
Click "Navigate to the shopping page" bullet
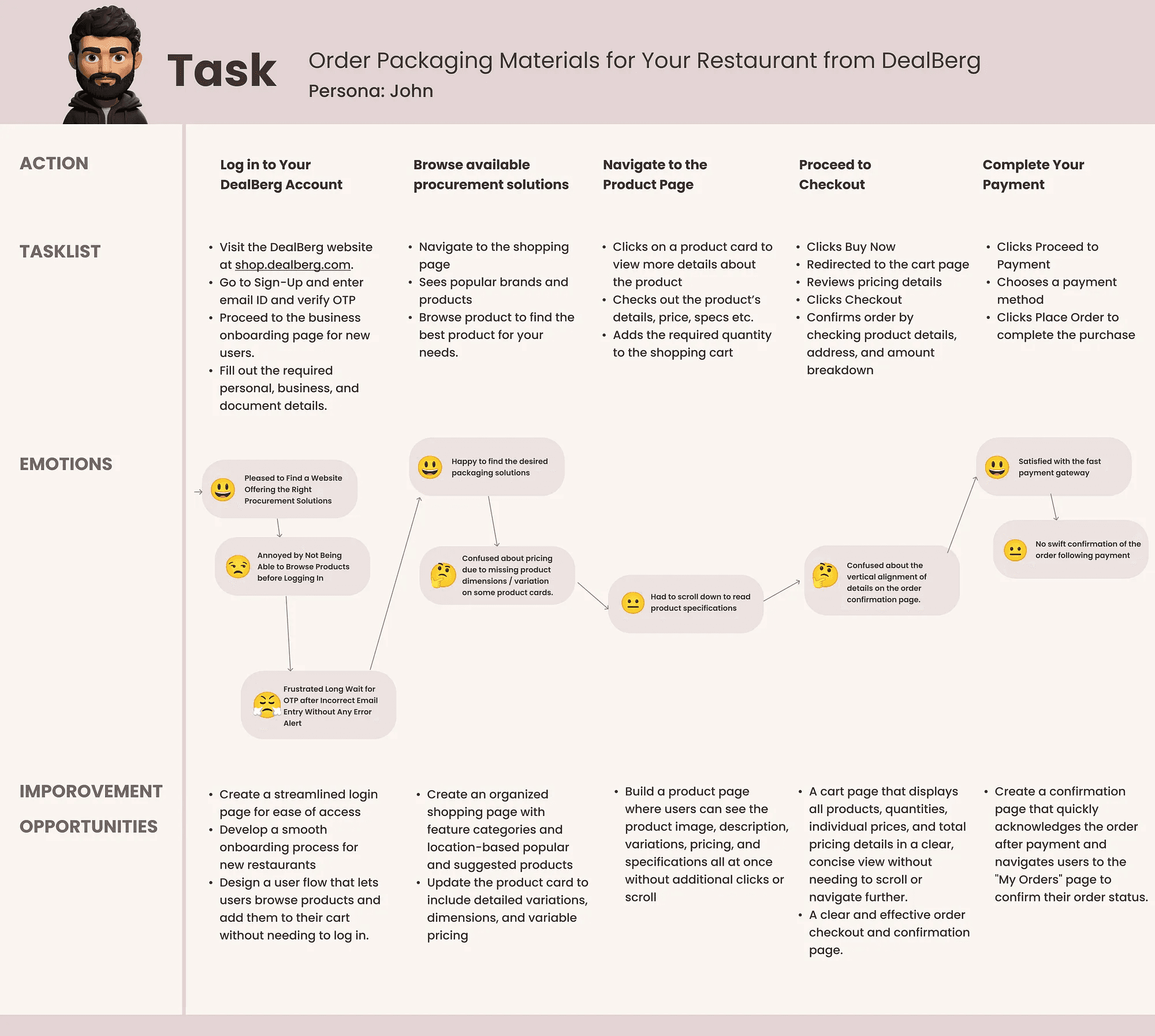494,255
